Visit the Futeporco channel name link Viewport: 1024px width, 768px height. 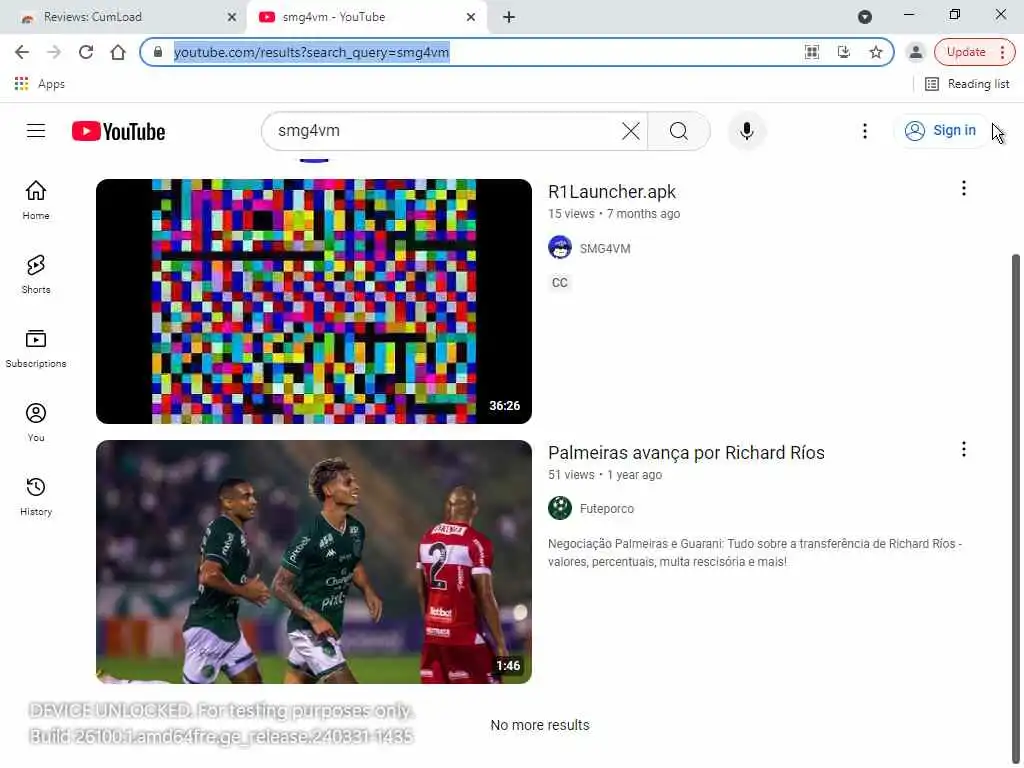pyautogui.click(x=606, y=508)
